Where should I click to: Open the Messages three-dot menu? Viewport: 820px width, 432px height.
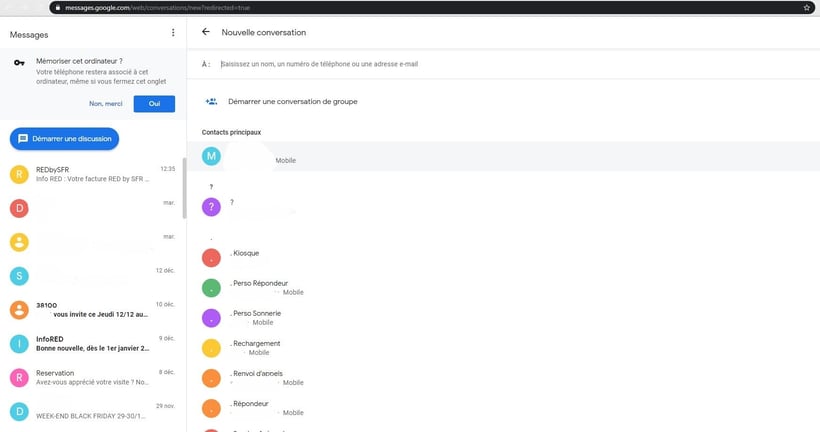click(173, 32)
